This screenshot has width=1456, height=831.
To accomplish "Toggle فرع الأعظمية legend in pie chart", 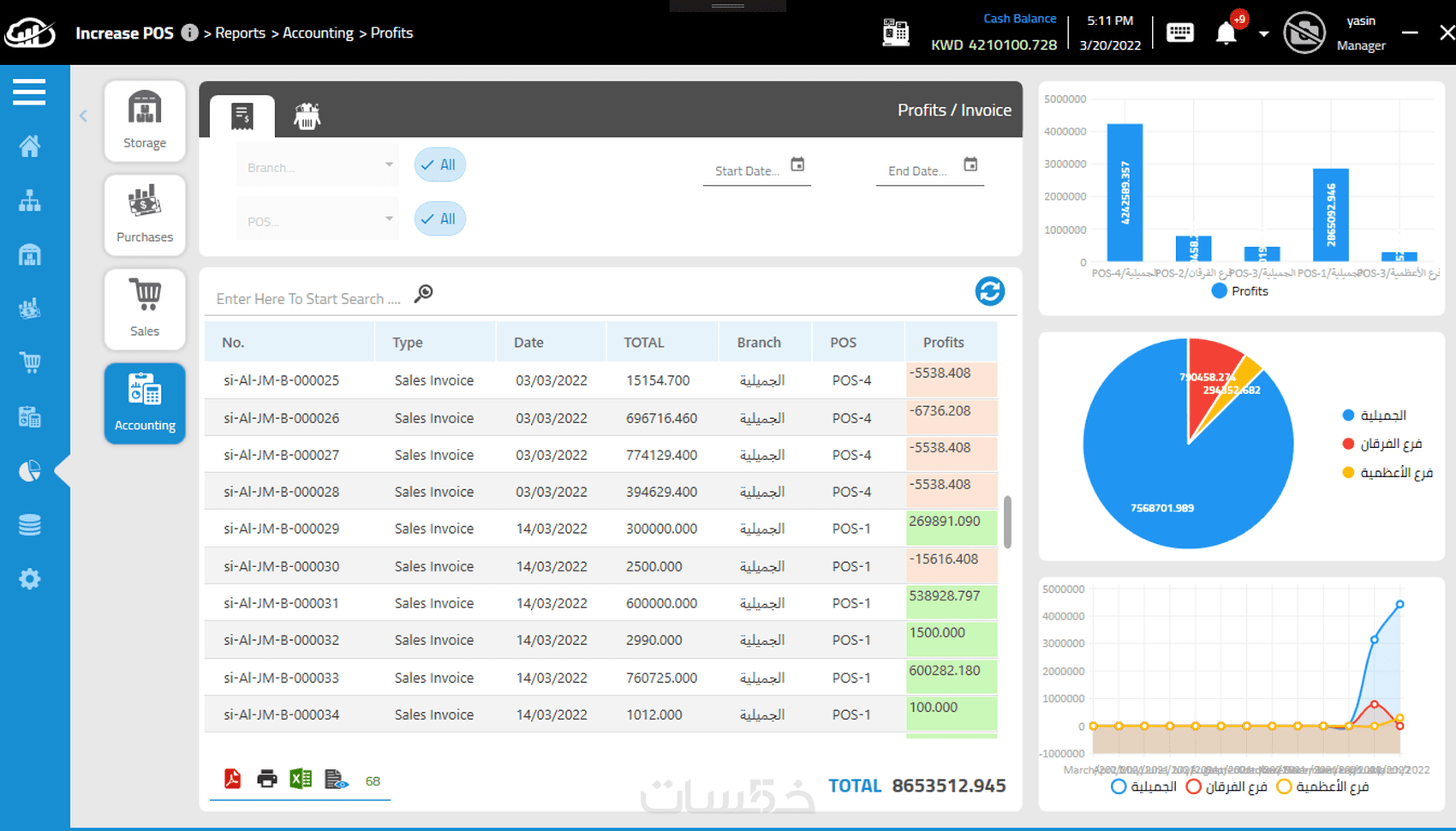I will [x=1387, y=472].
